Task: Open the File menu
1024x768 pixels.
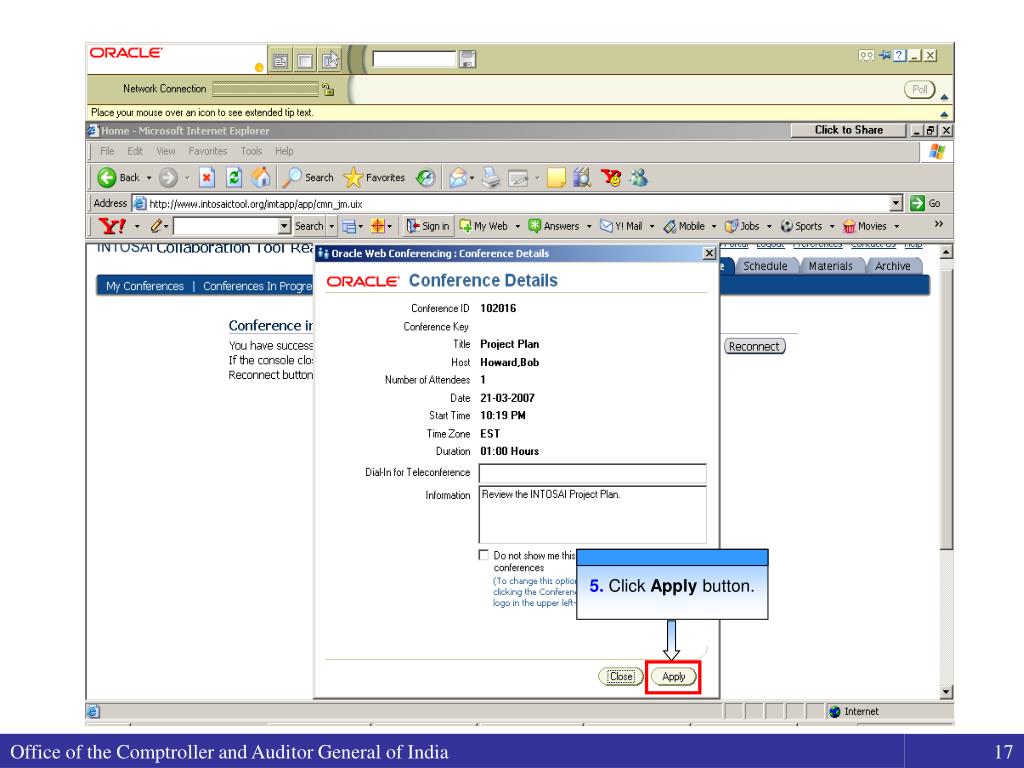Action: 107,151
